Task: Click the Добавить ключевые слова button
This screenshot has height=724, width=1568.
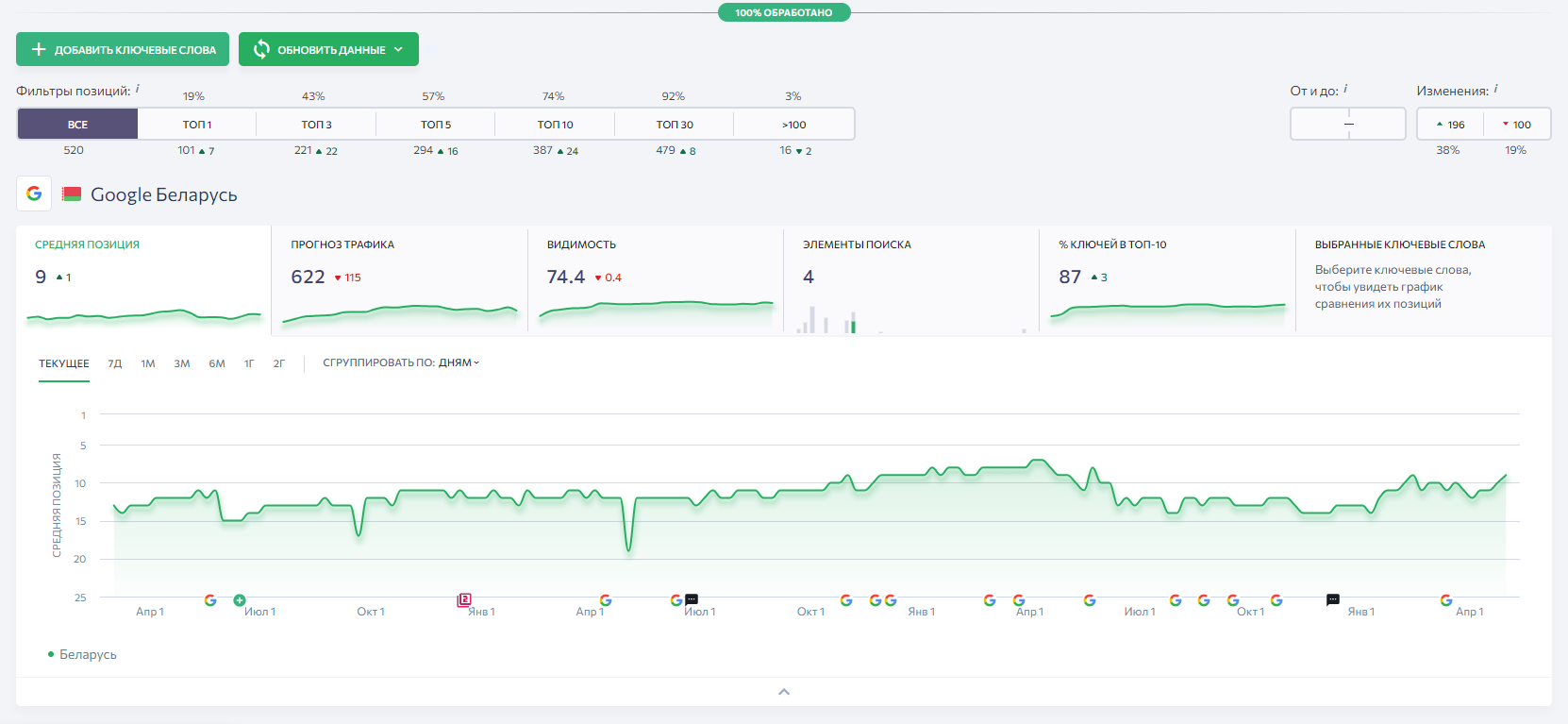Action: click(123, 49)
